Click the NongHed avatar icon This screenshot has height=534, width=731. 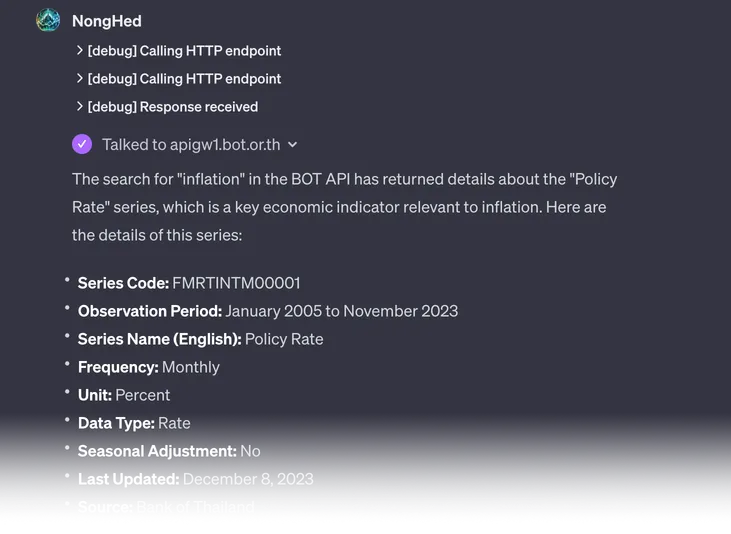tap(48, 20)
